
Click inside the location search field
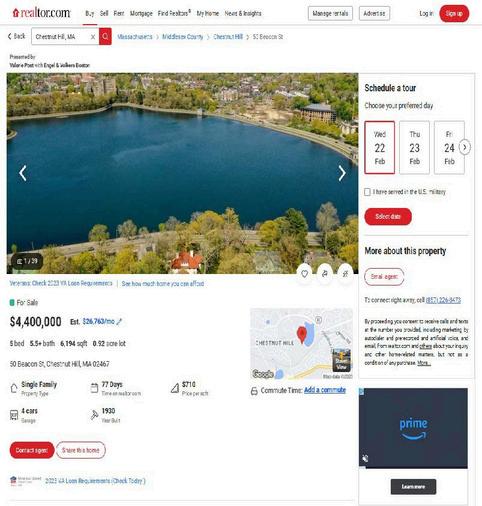pyautogui.click(x=62, y=37)
